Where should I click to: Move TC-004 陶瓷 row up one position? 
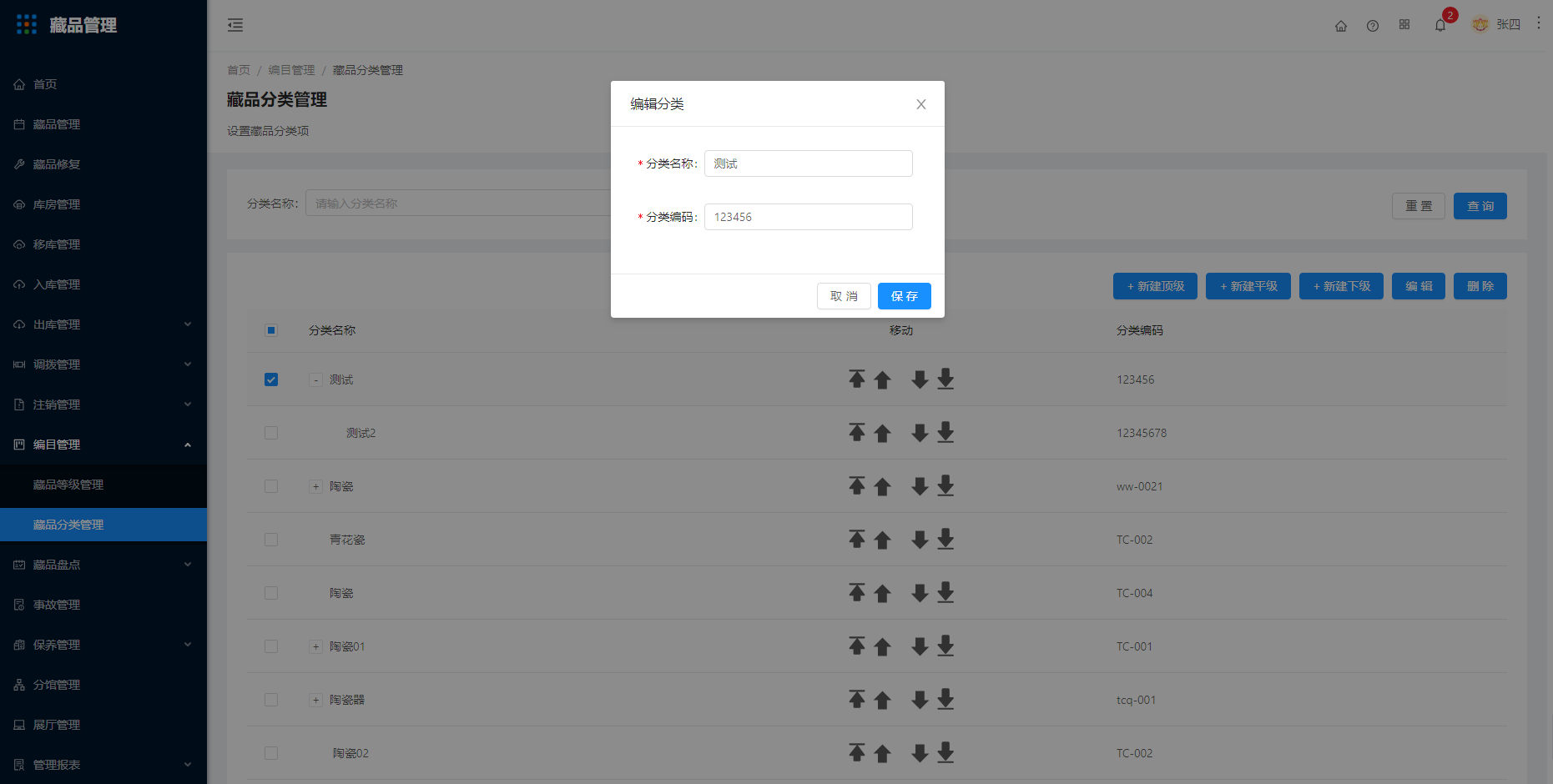pyautogui.click(x=883, y=594)
